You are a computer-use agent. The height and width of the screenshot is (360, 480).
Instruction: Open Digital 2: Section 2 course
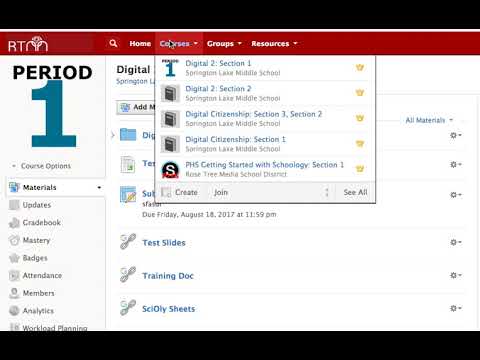[218, 89]
